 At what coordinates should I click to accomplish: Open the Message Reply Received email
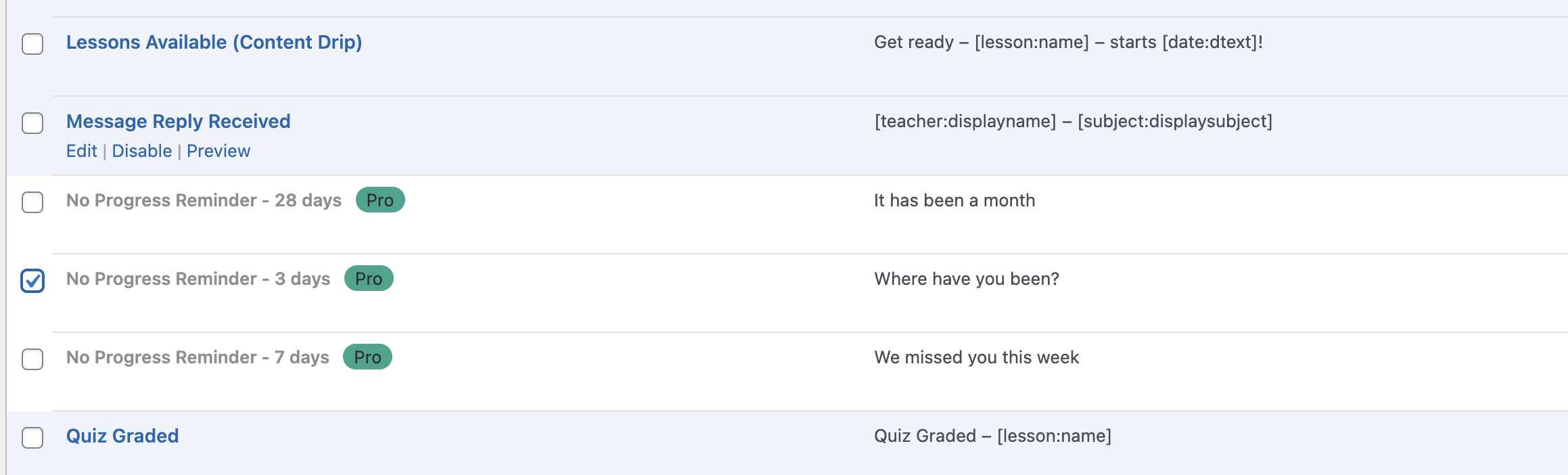tap(178, 121)
